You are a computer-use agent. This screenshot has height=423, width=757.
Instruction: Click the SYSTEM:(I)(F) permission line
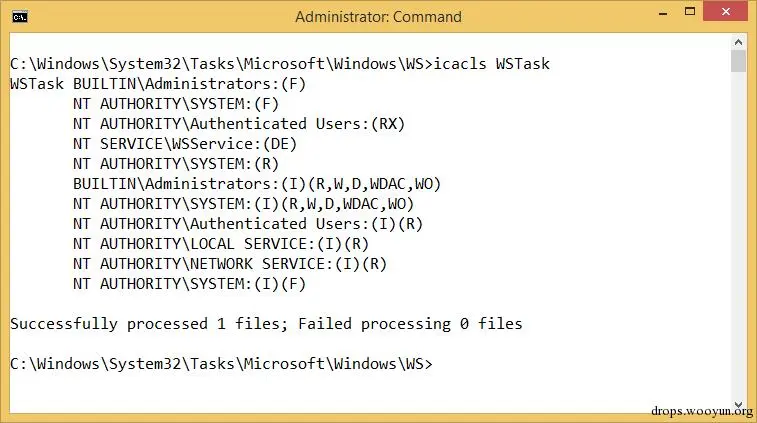[189, 284]
